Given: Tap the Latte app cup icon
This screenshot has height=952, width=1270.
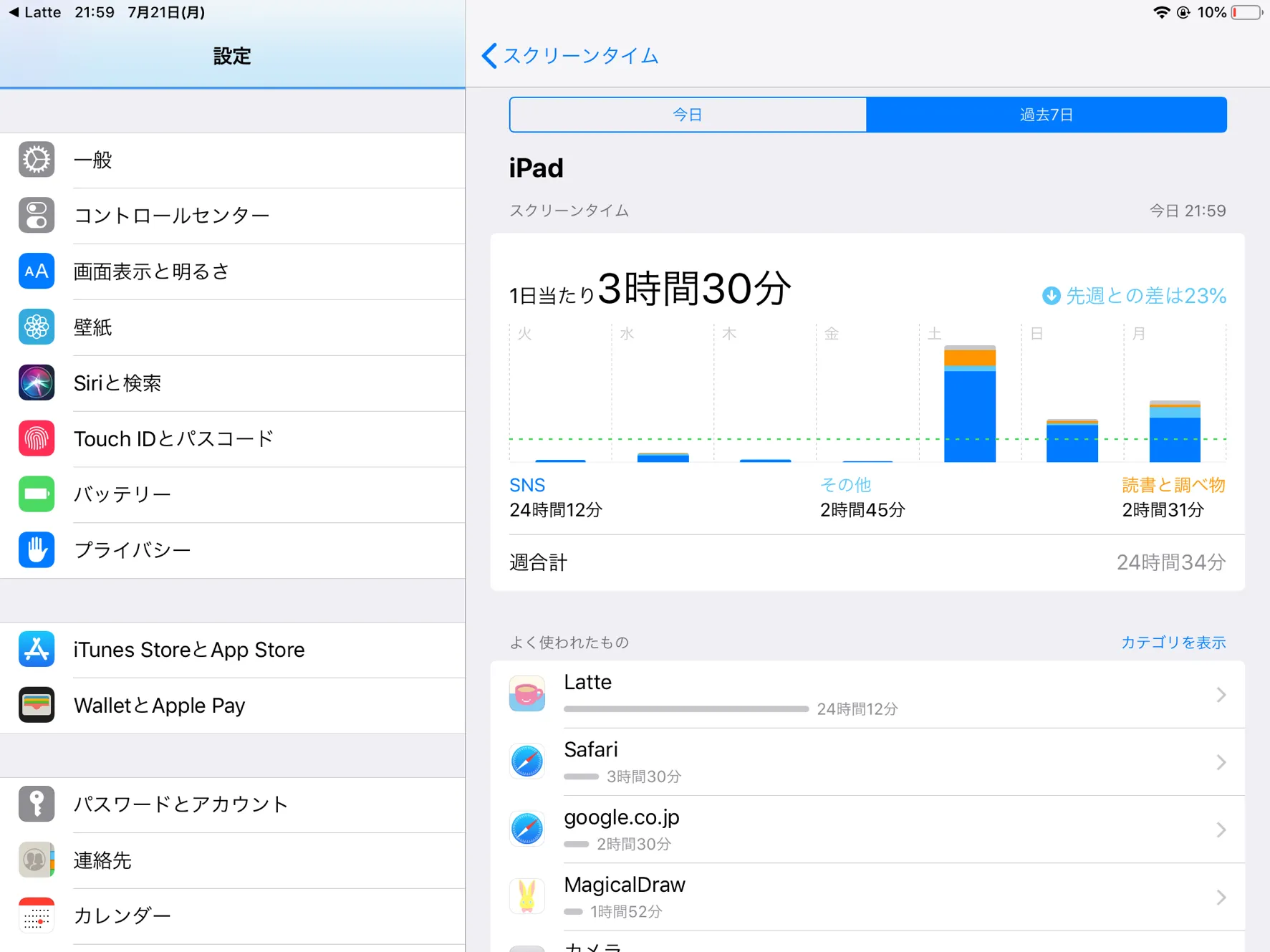Looking at the screenshot, I should (x=527, y=694).
